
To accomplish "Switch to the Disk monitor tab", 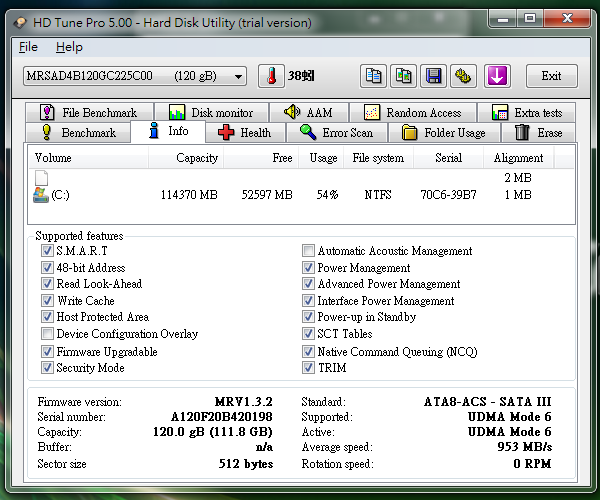I will pos(211,113).
